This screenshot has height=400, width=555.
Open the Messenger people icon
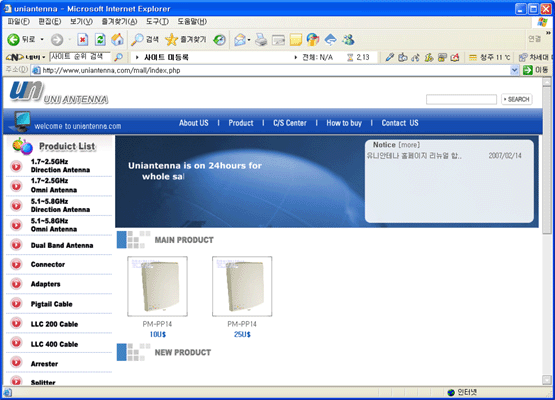348,40
